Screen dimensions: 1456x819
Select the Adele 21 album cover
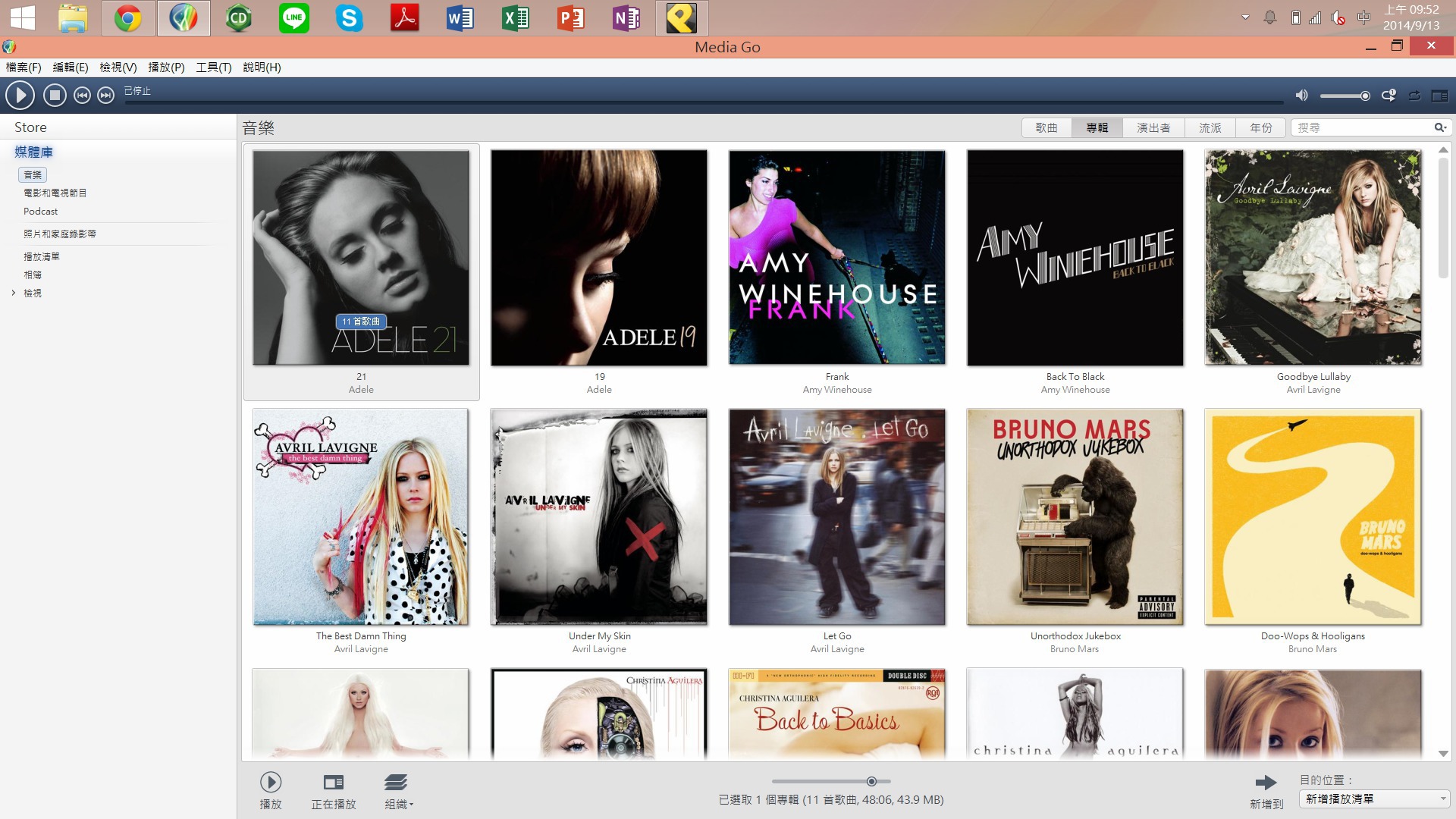[x=361, y=258]
